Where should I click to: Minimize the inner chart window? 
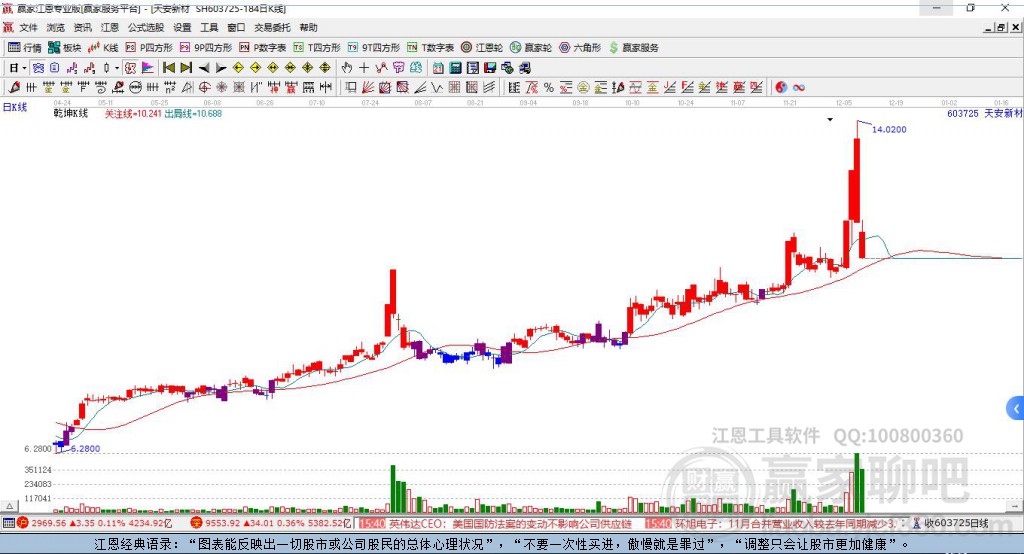(989, 27)
